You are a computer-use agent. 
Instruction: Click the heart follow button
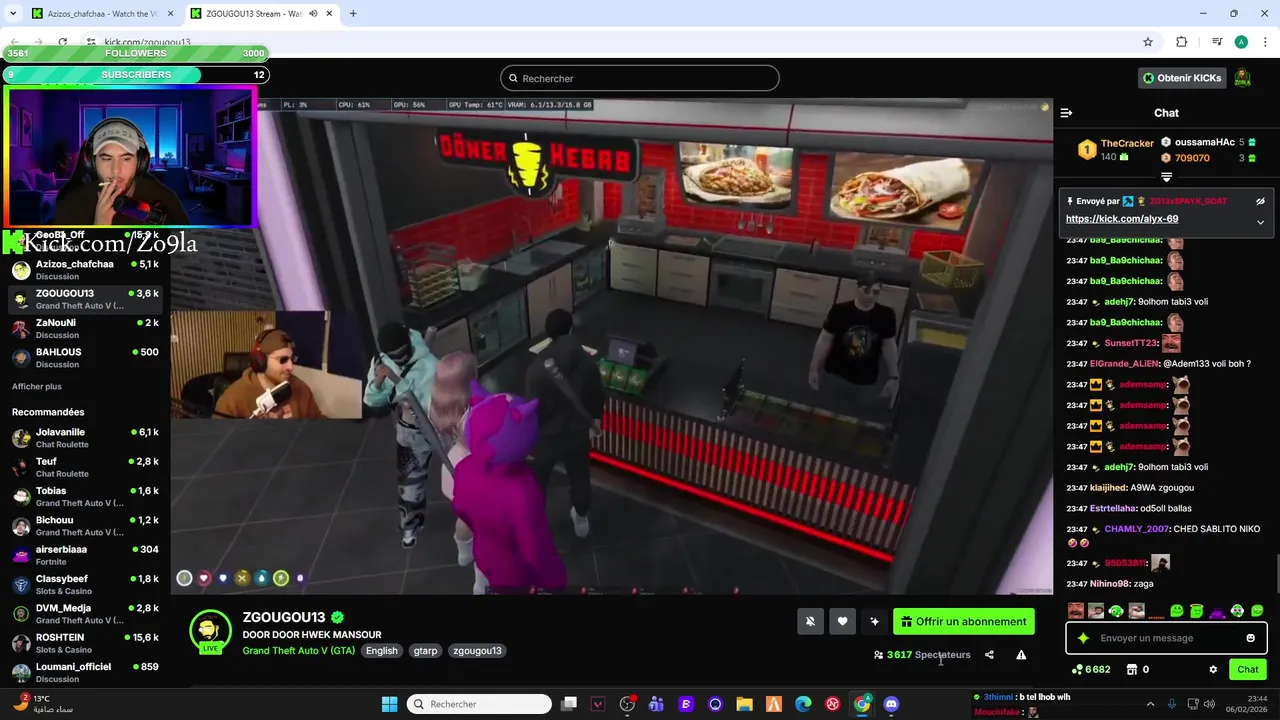pyautogui.click(x=842, y=621)
